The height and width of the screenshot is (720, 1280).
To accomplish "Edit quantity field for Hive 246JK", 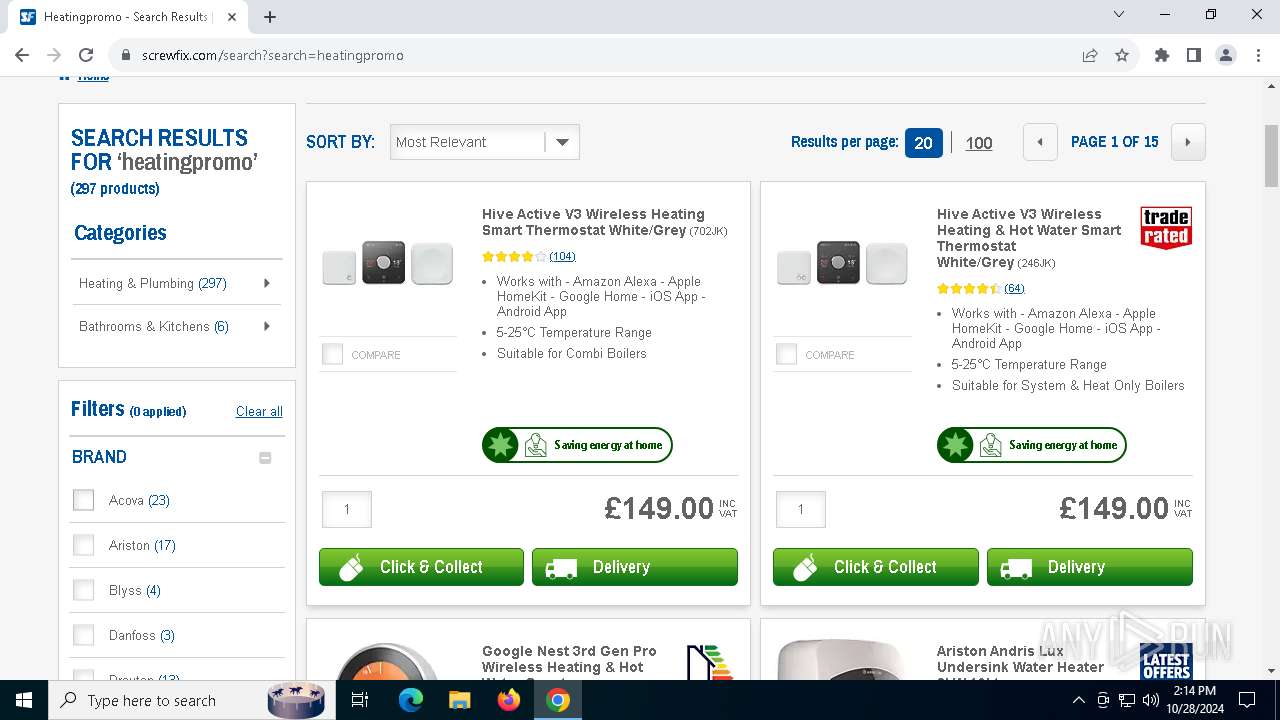I will click(801, 509).
